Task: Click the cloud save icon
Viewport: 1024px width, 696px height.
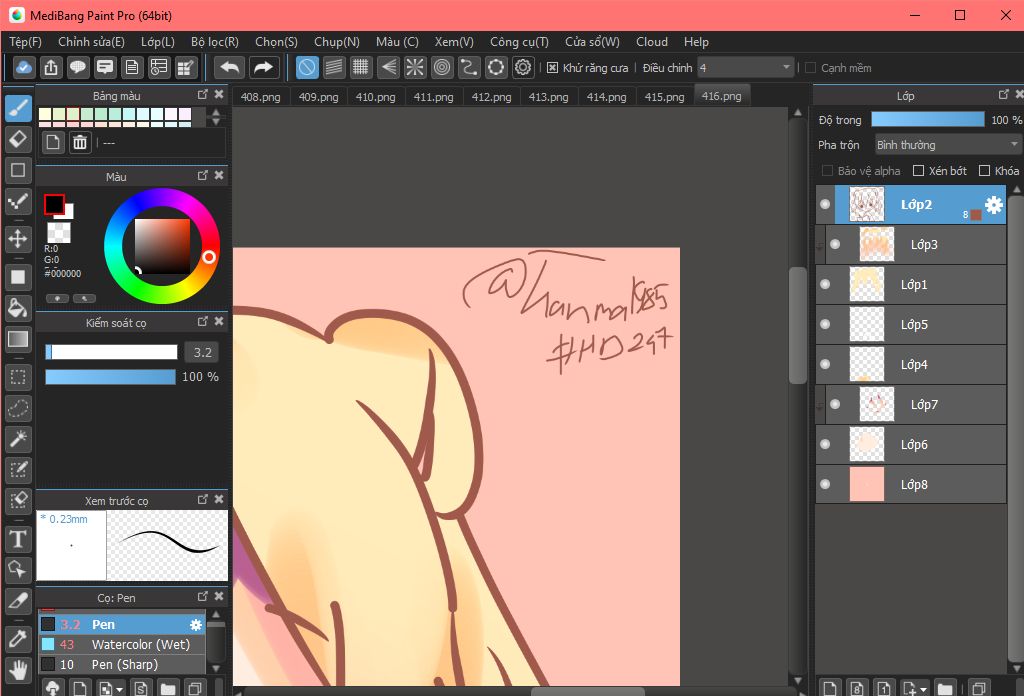Action: [x=24, y=67]
